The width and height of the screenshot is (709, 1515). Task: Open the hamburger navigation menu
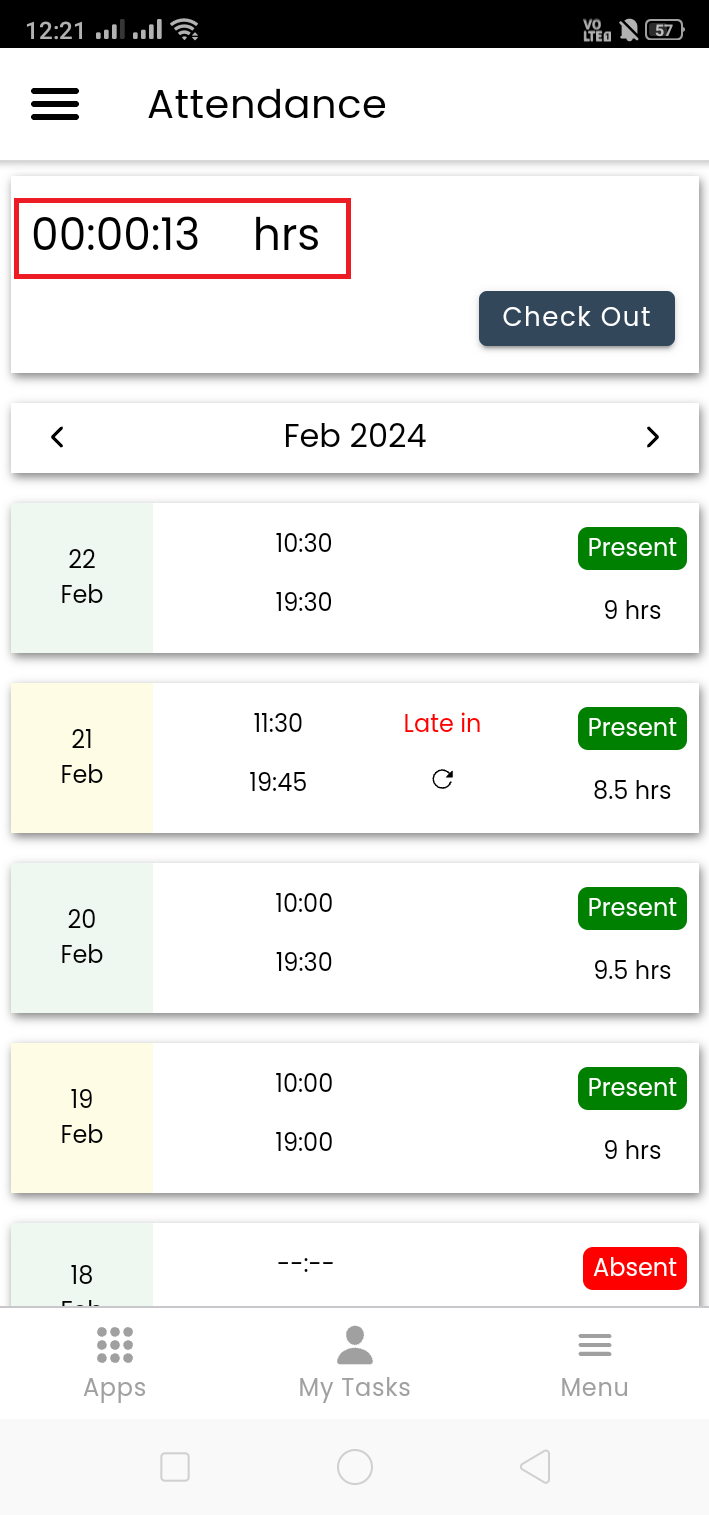[55, 104]
